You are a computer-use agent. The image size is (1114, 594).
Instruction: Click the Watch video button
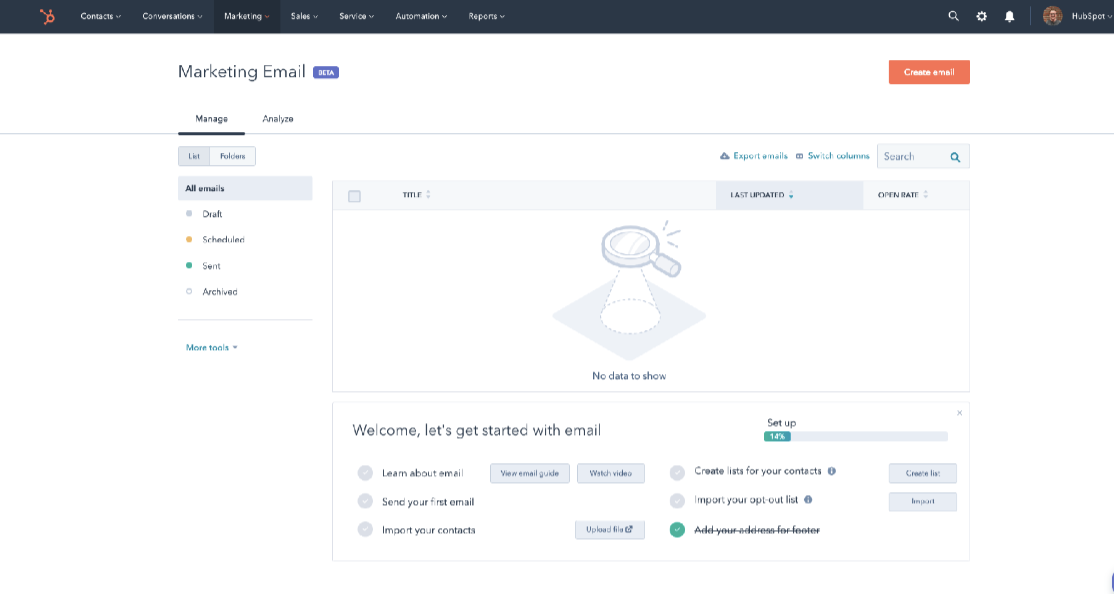[611, 473]
